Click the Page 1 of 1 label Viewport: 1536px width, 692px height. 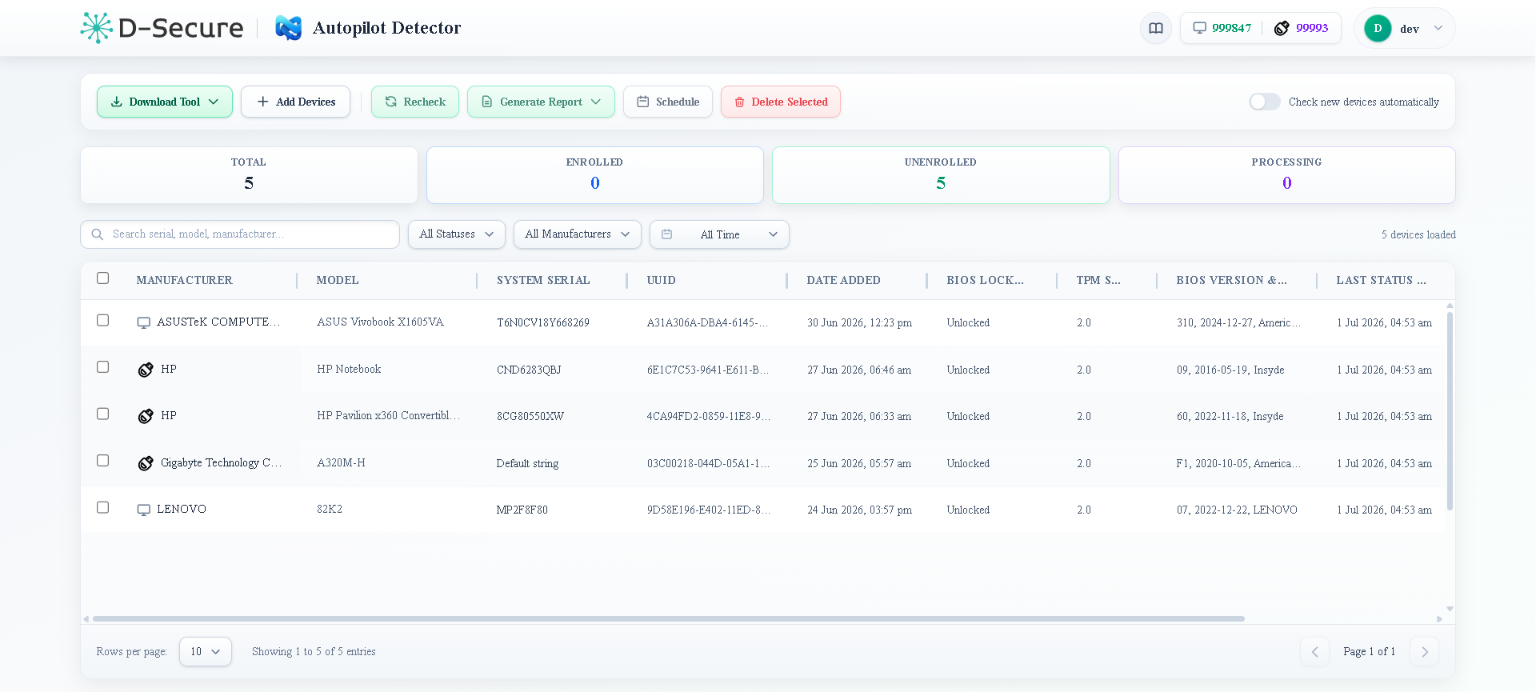(1369, 652)
